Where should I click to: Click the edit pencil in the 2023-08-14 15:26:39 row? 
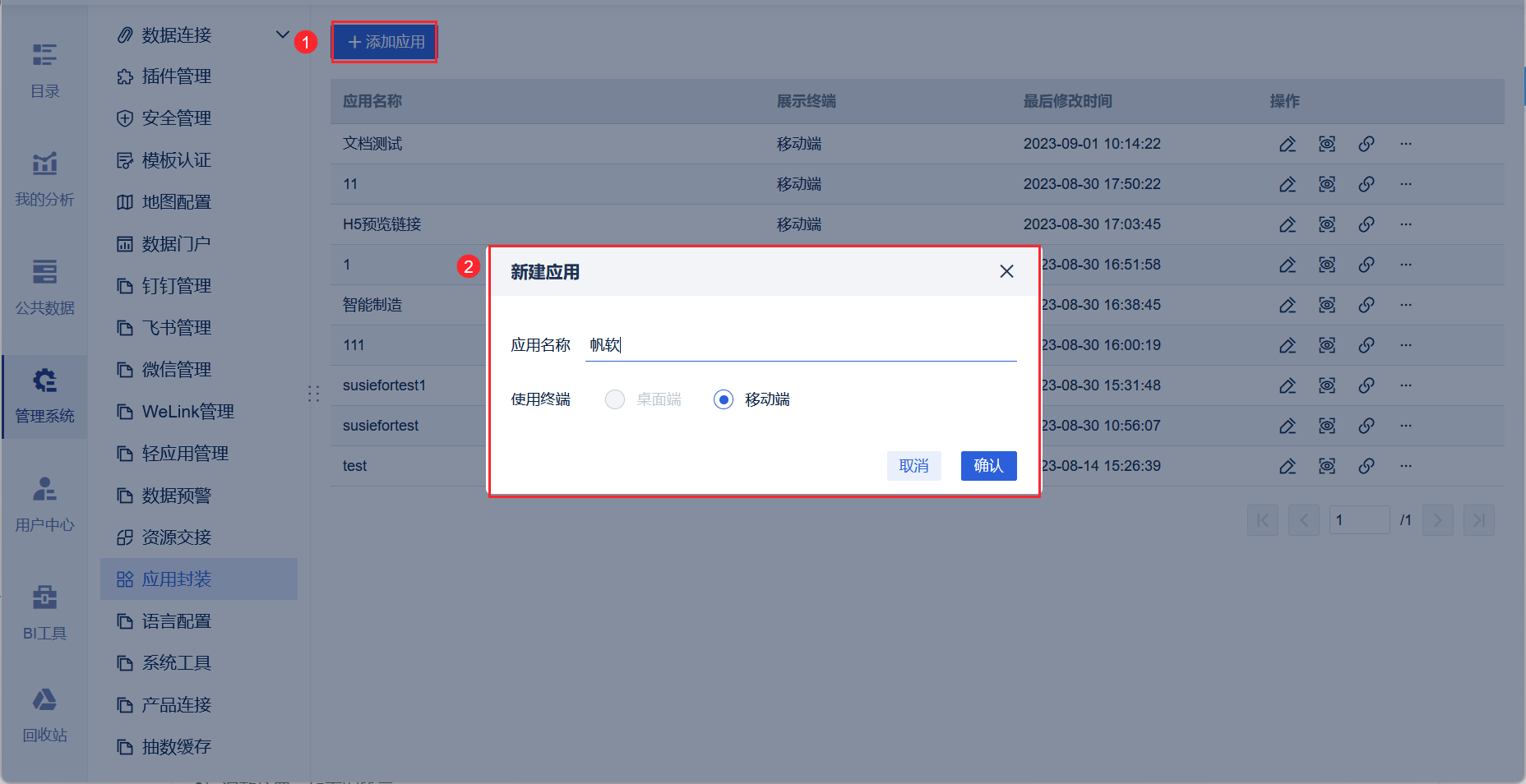point(1288,466)
